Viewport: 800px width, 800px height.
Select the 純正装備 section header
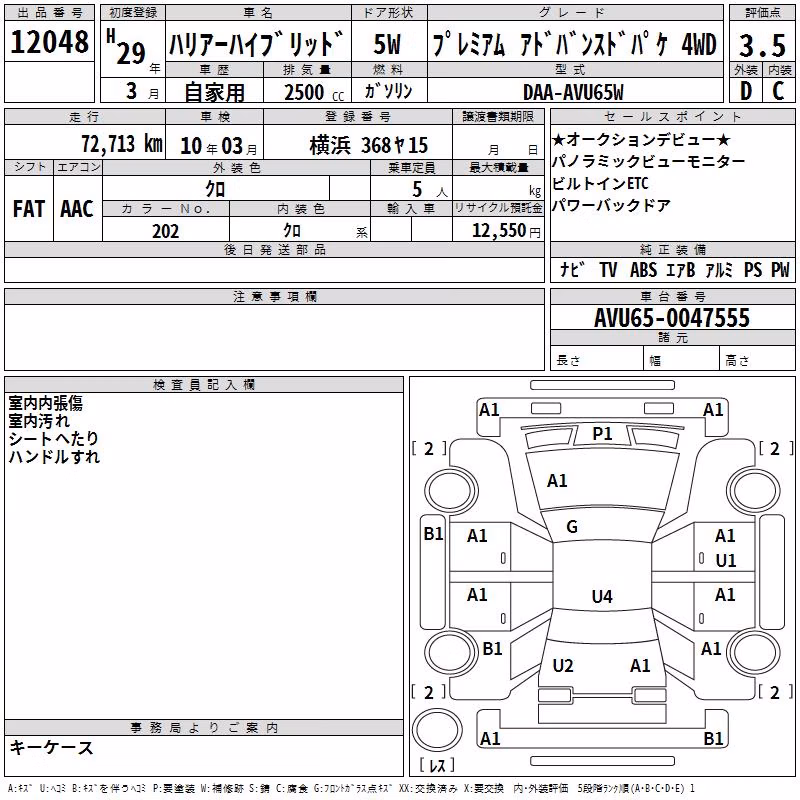(x=672, y=249)
